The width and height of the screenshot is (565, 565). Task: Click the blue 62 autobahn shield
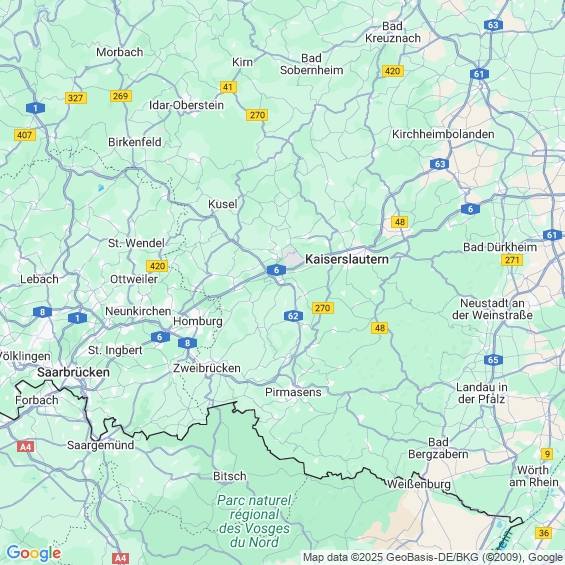293,316
